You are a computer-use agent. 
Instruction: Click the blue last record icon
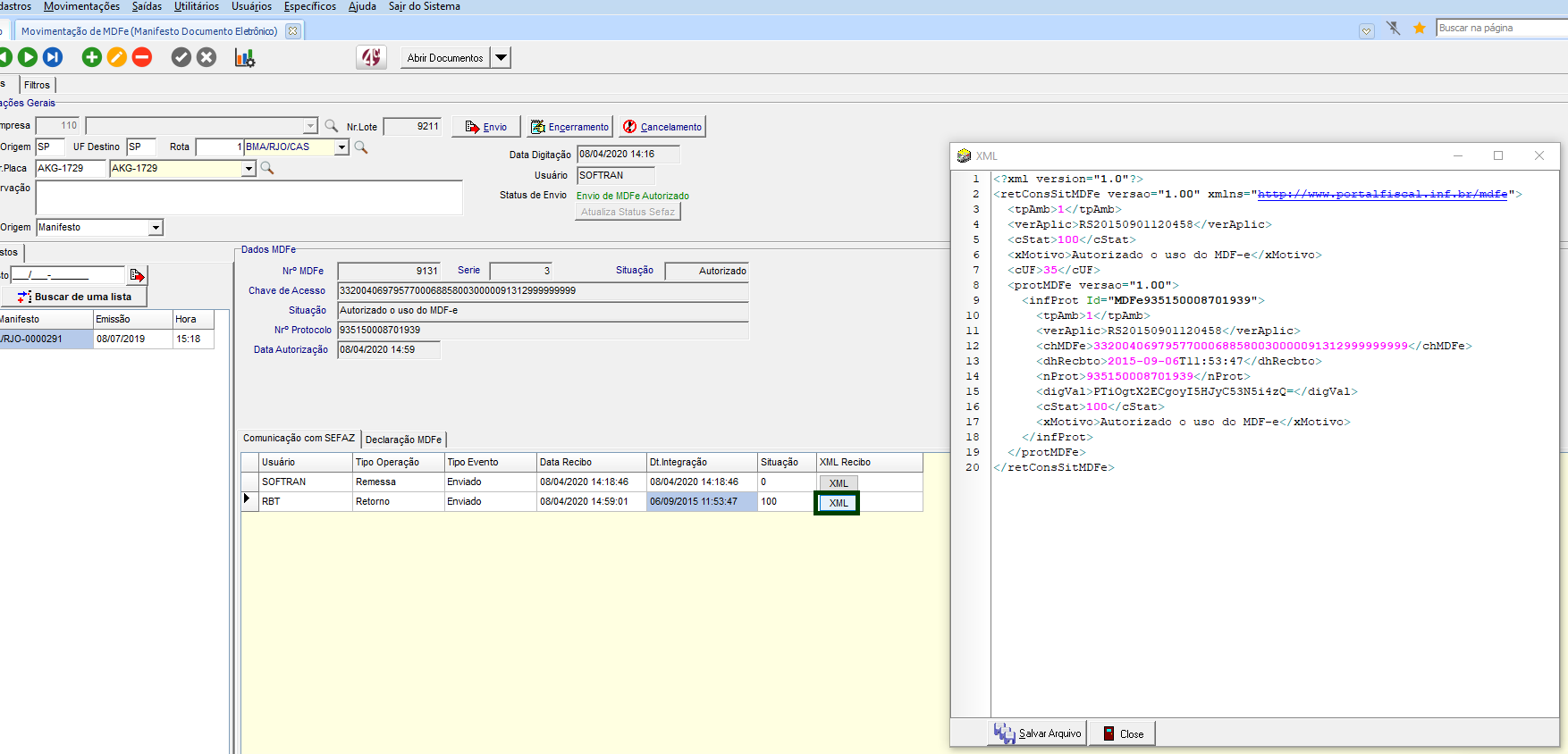coord(54,57)
